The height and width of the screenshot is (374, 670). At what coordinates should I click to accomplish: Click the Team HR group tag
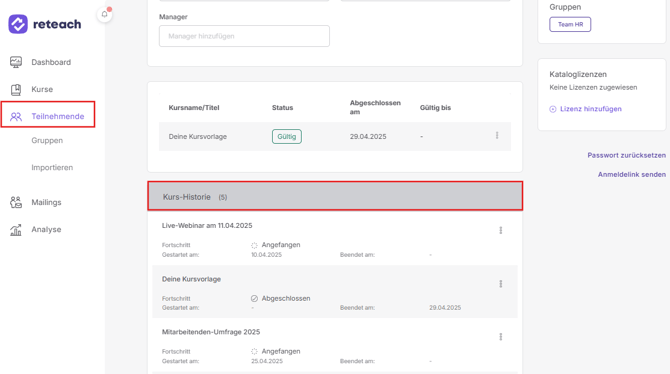(x=570, y=24)
